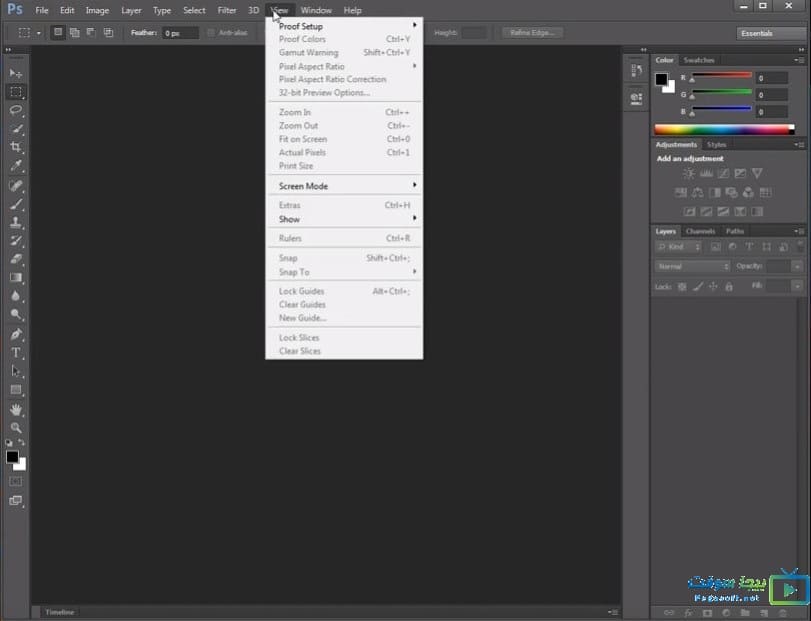The image size is (811, 621).
Task: Select the Move tool
Action: coord(16,73)
